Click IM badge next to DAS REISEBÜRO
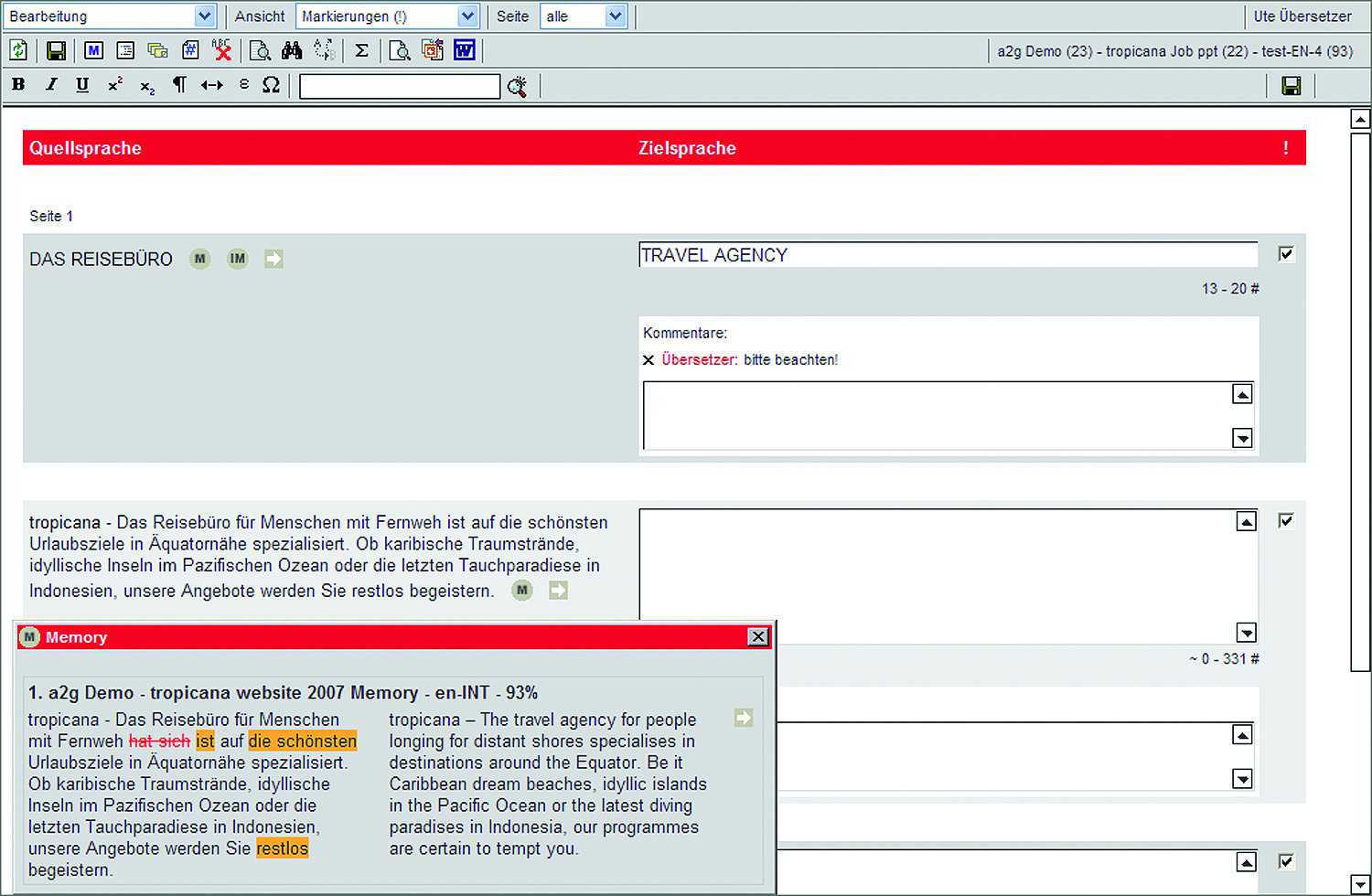Viewport: 1372px width, 896px height. tap(237, 259)
